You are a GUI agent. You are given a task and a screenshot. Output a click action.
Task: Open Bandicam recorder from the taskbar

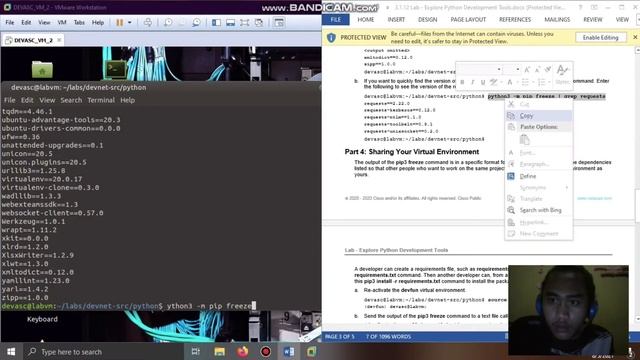tap(266, 352)
